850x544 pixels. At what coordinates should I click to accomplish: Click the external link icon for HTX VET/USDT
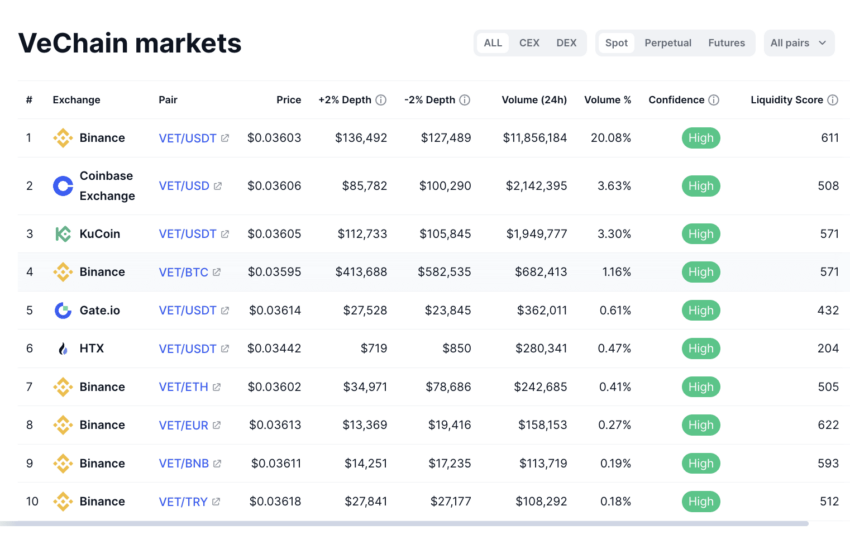click(x=225, y=348)
